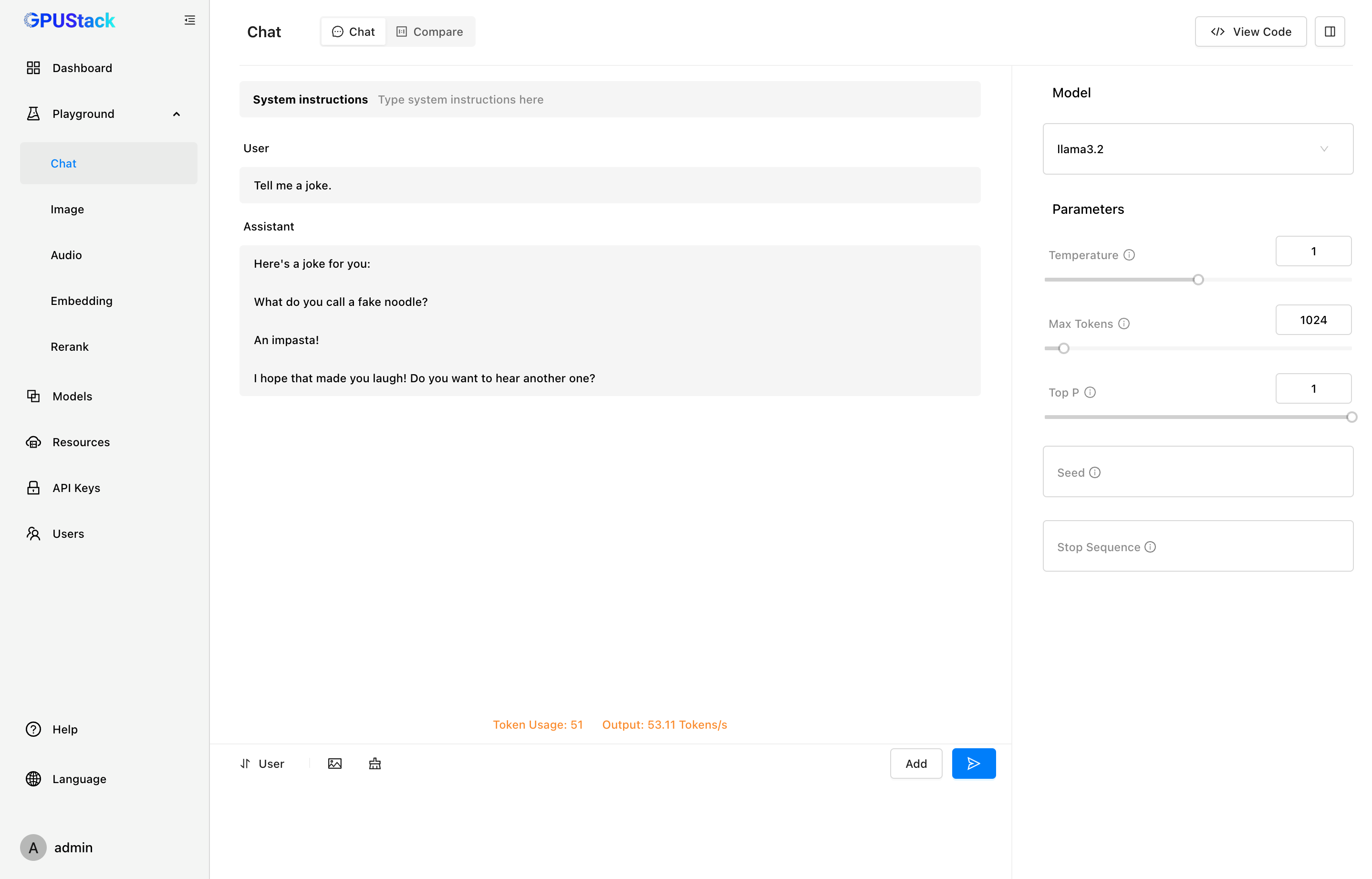Screen dimensions: 1372x879
Task: Open the Language menu in the sidebar
Action: pyautogui.click(x=79, y=778)
